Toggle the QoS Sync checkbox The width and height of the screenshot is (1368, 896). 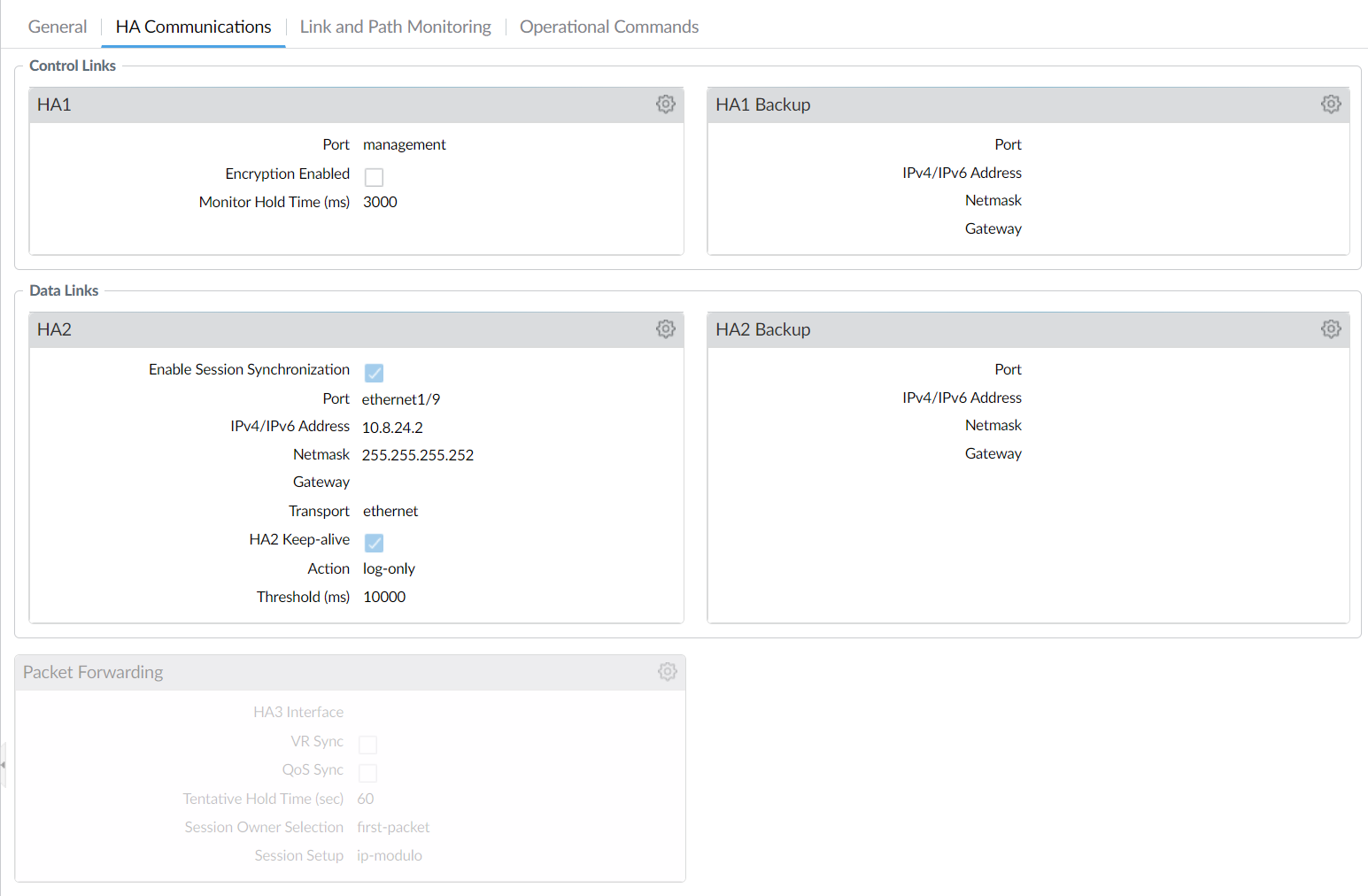(x=367, y=773)
